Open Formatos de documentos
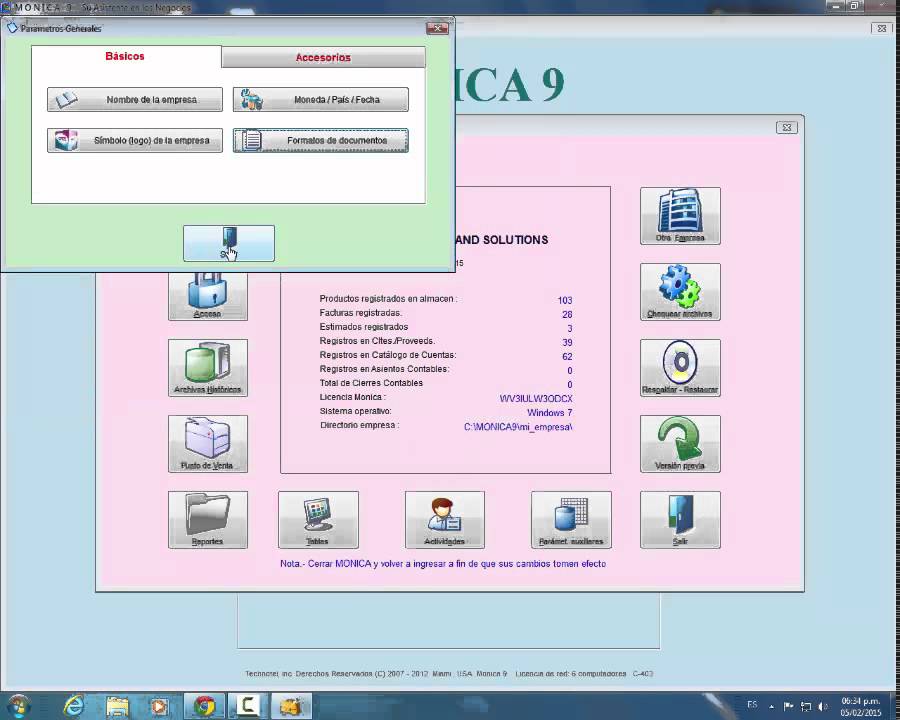This screenshot has width=900, height=720. 320,140
